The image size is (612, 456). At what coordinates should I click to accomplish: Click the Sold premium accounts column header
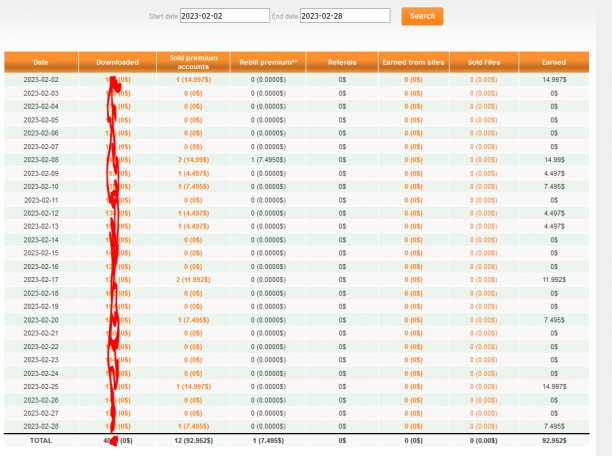193,62
